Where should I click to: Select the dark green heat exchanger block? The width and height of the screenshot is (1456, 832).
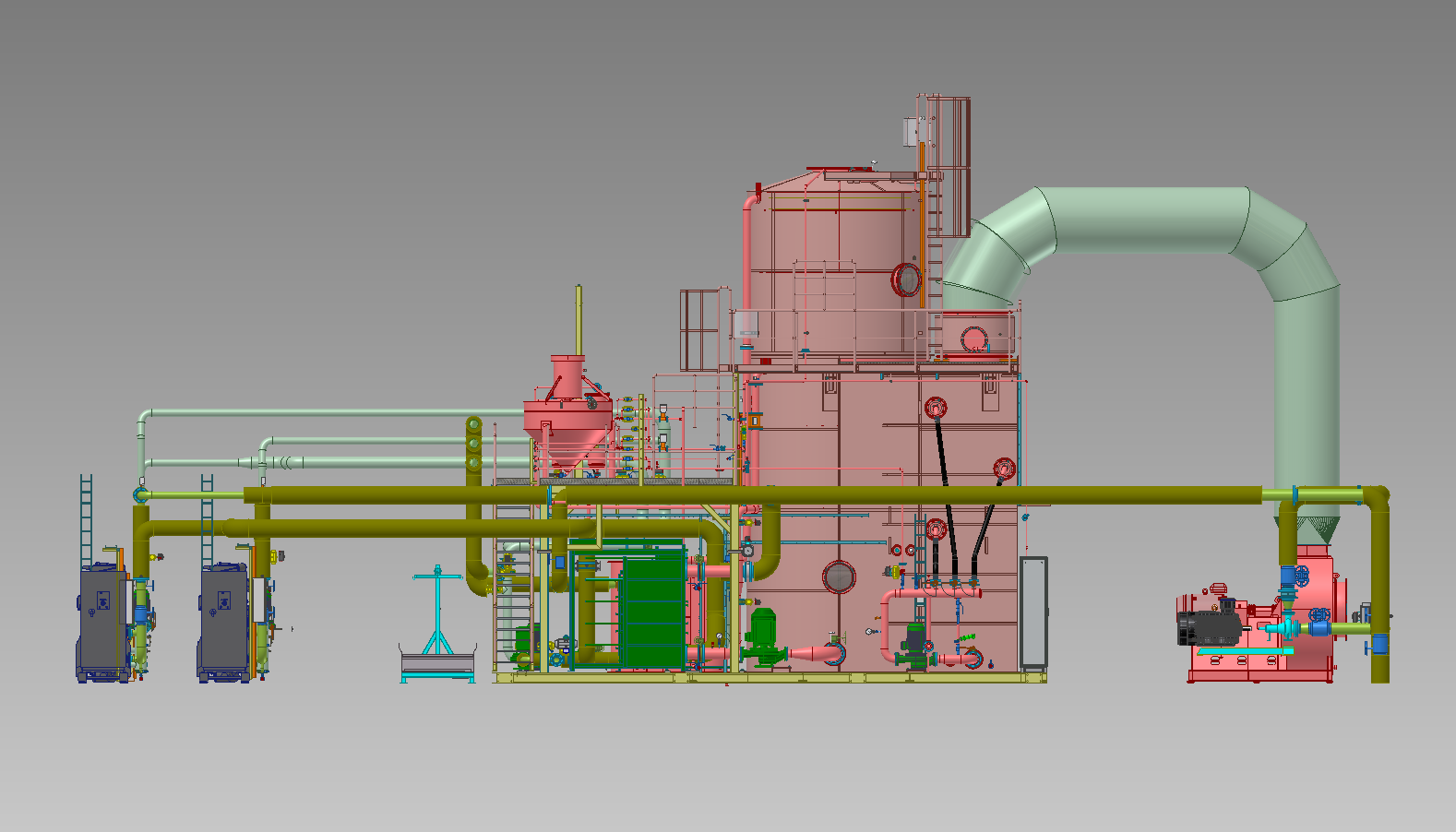point(652,609)
